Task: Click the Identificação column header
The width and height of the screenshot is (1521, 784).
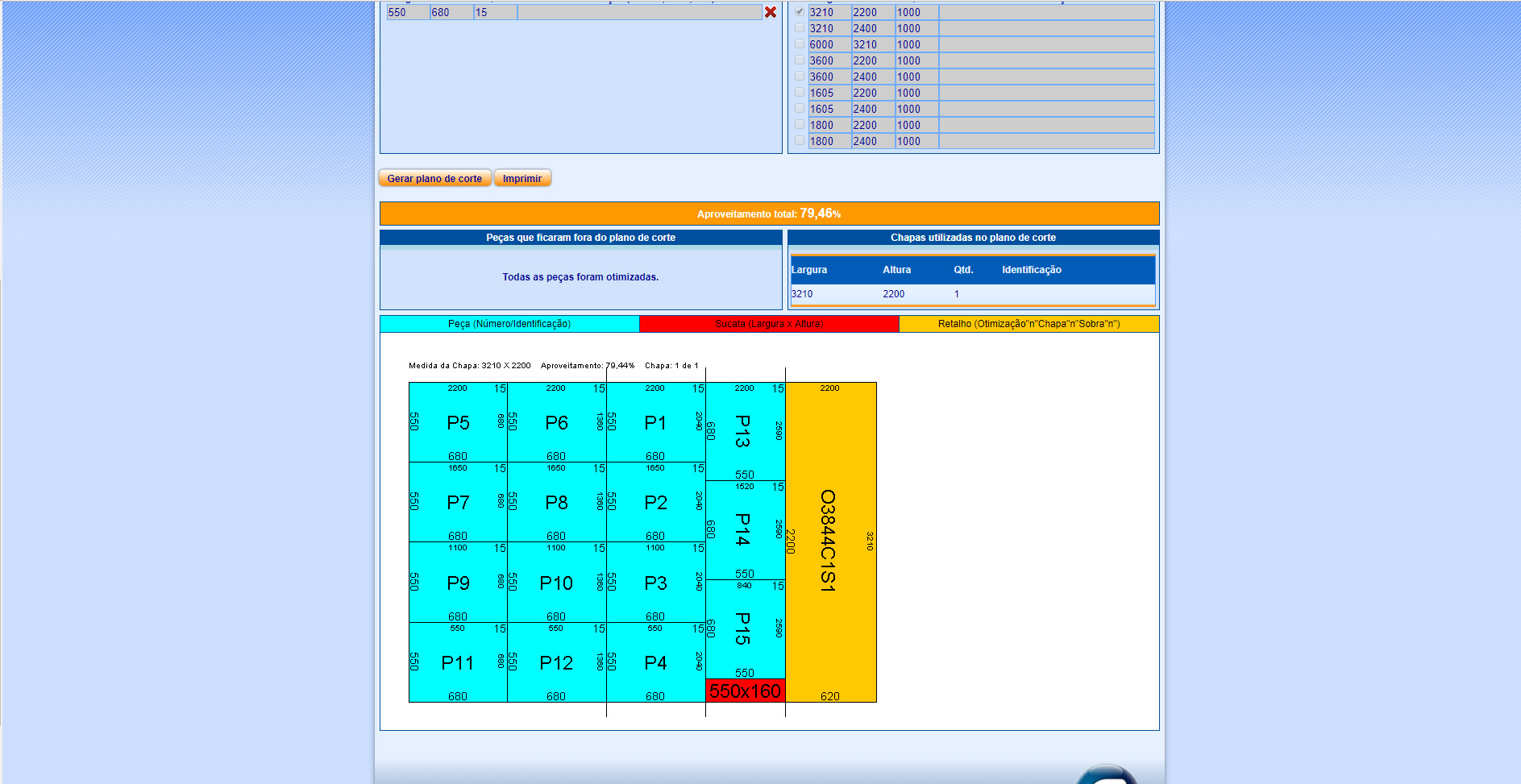Action: [x=1031, y=270]
